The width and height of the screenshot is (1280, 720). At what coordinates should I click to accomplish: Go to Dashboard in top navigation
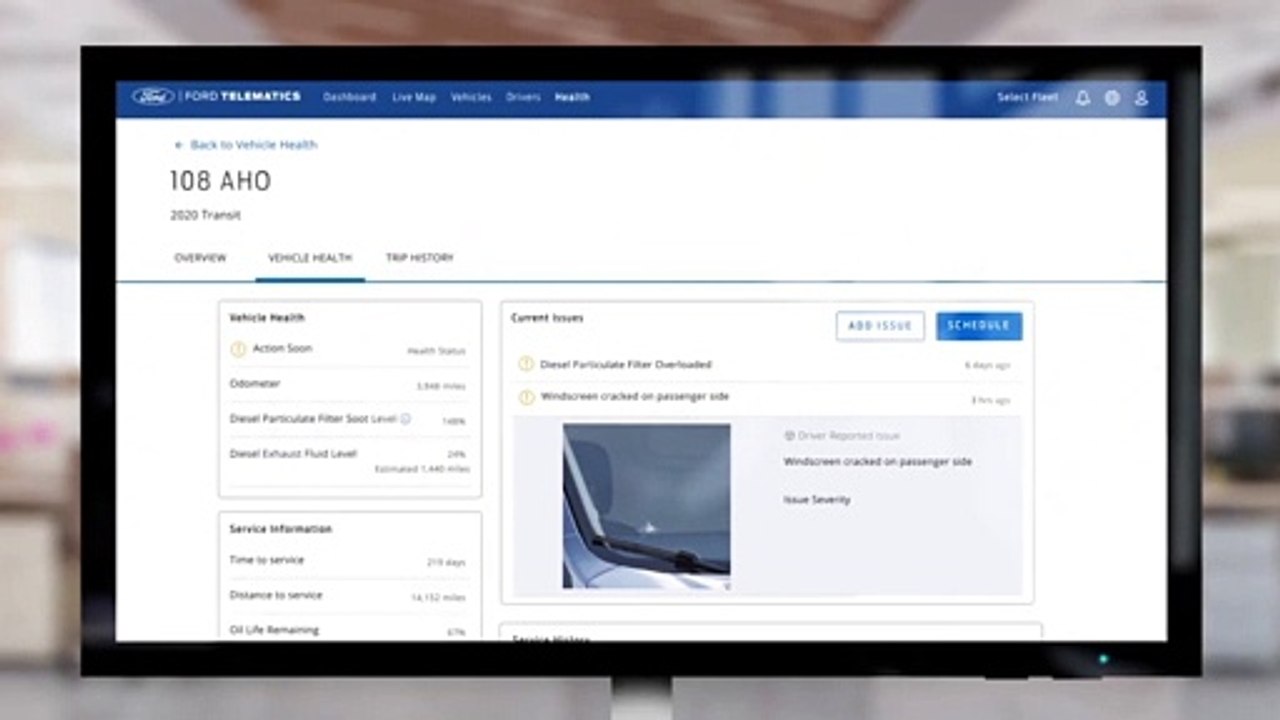coord(349,97)
